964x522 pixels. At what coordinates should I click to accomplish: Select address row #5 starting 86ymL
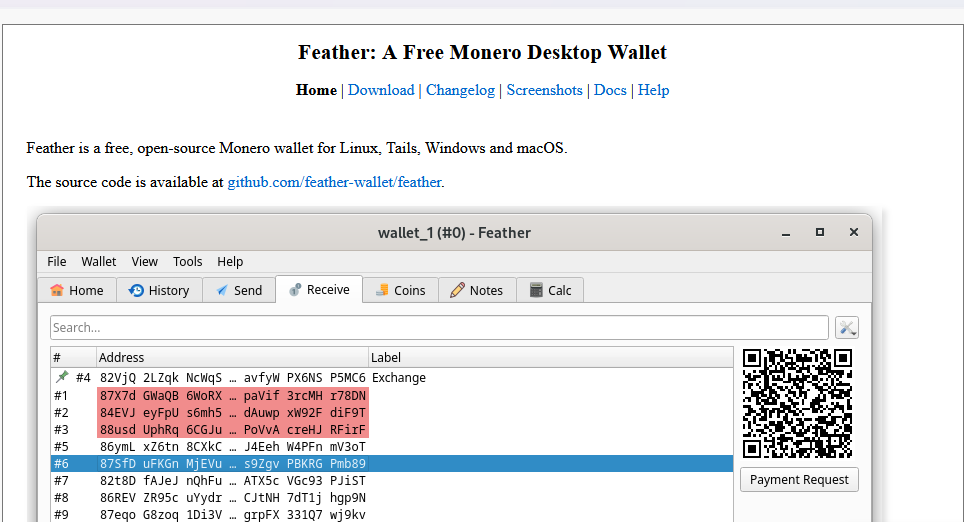[392, 446]
